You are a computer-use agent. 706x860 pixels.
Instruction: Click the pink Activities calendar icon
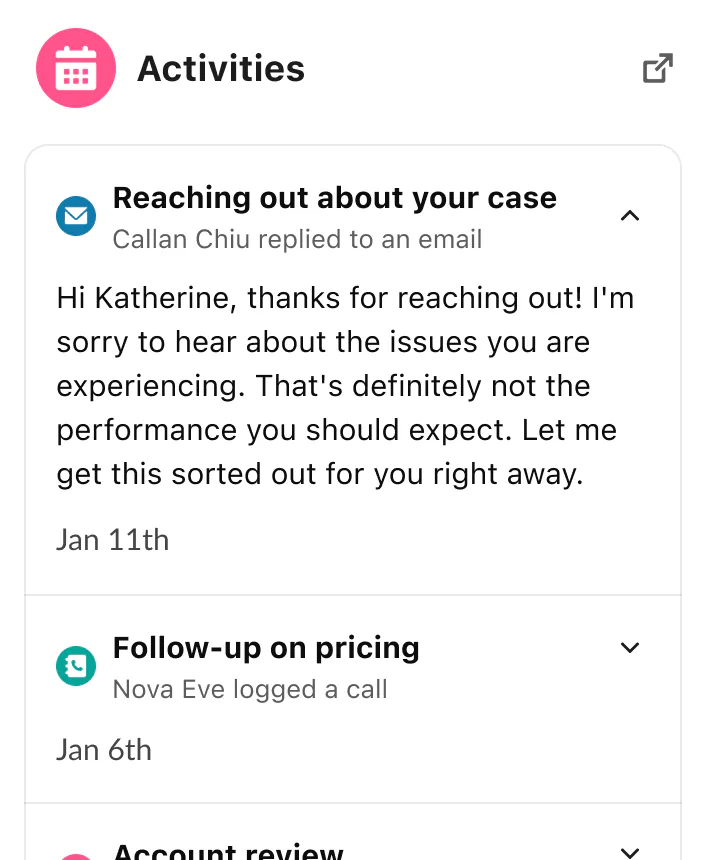coord(76,68)
